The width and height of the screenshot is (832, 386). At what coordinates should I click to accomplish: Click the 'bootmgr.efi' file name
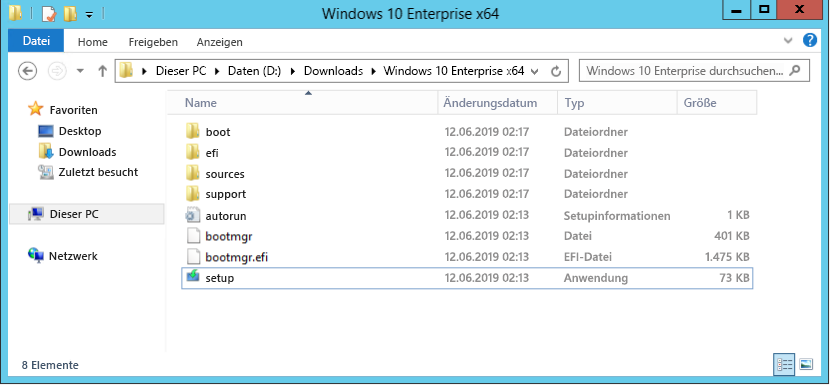237,258
